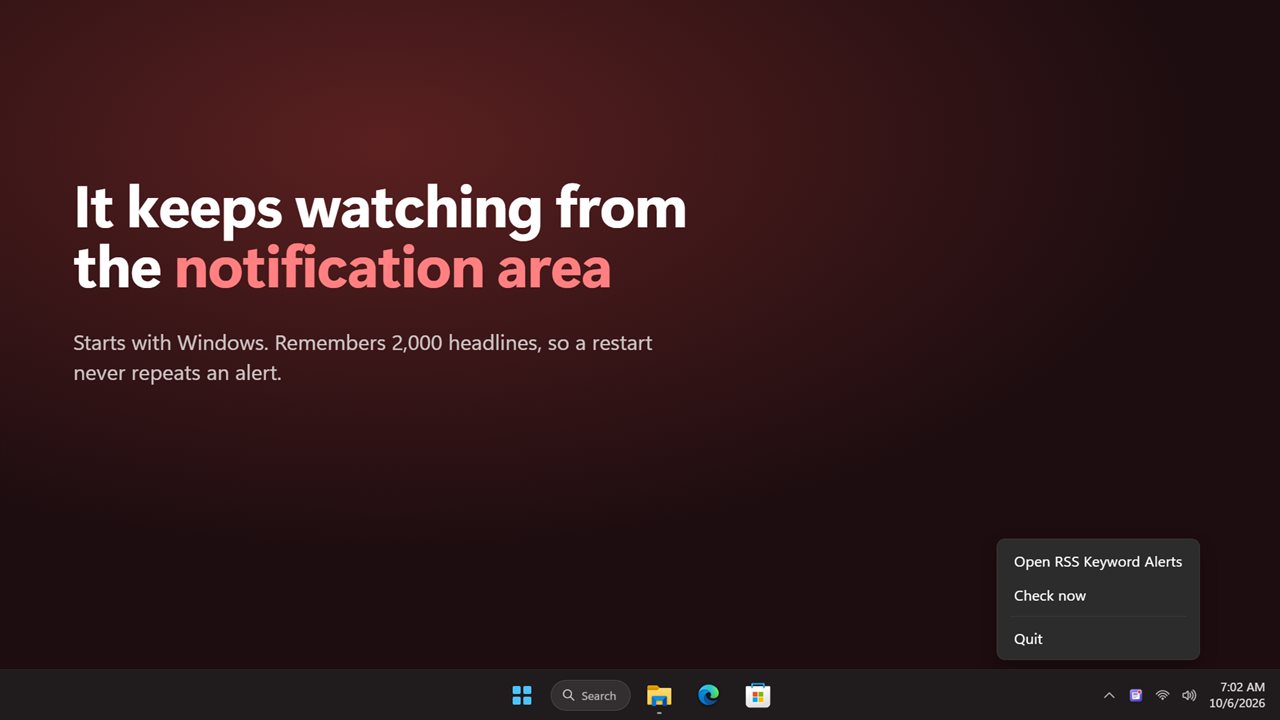Open Wi-Fi network status icon
Image resolution: width=1280 pixels, height=720 pixels.
(x=1162, y=695)
